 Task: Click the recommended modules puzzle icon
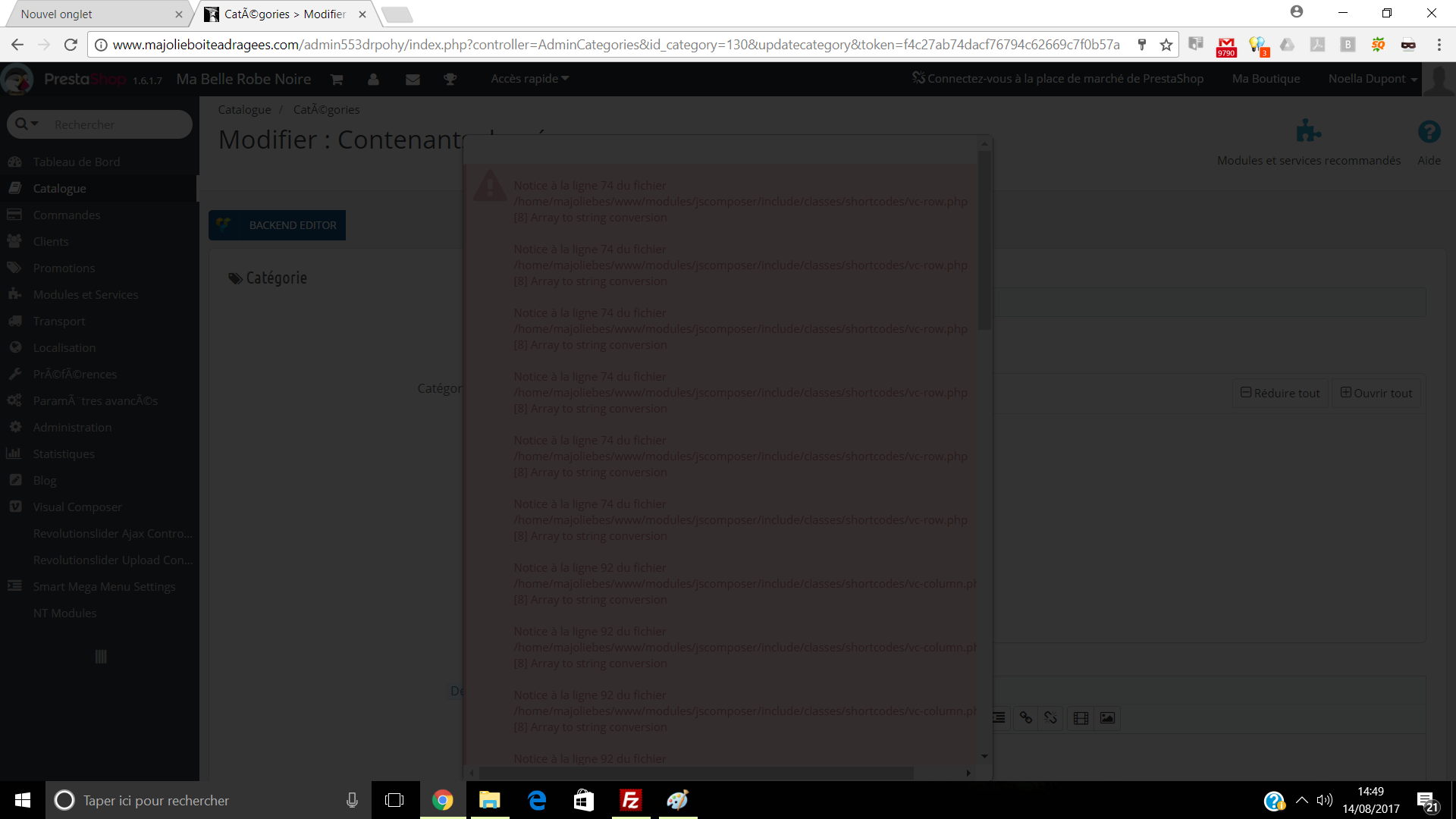coord(1308,132)
